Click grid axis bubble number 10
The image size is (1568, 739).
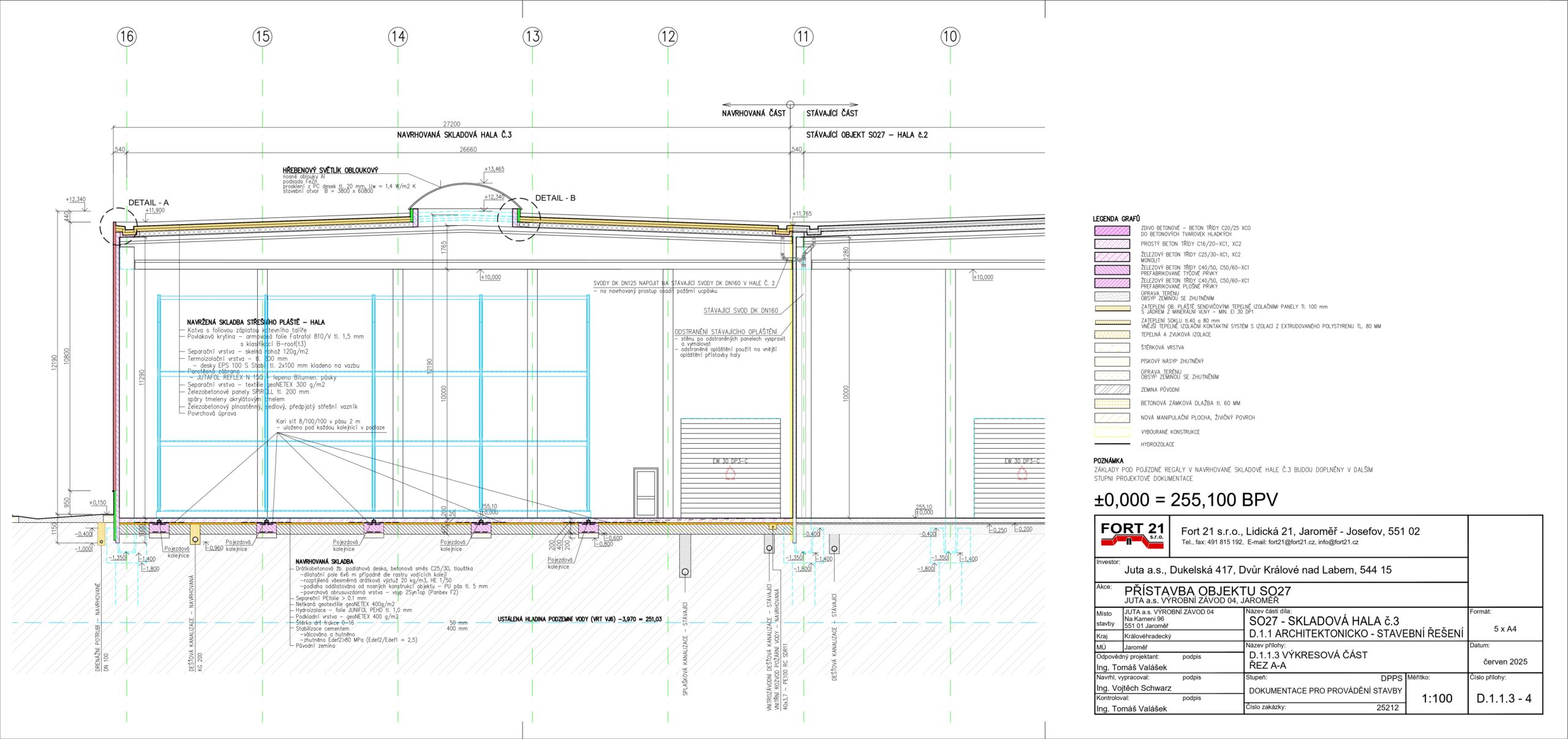point(949,37)
